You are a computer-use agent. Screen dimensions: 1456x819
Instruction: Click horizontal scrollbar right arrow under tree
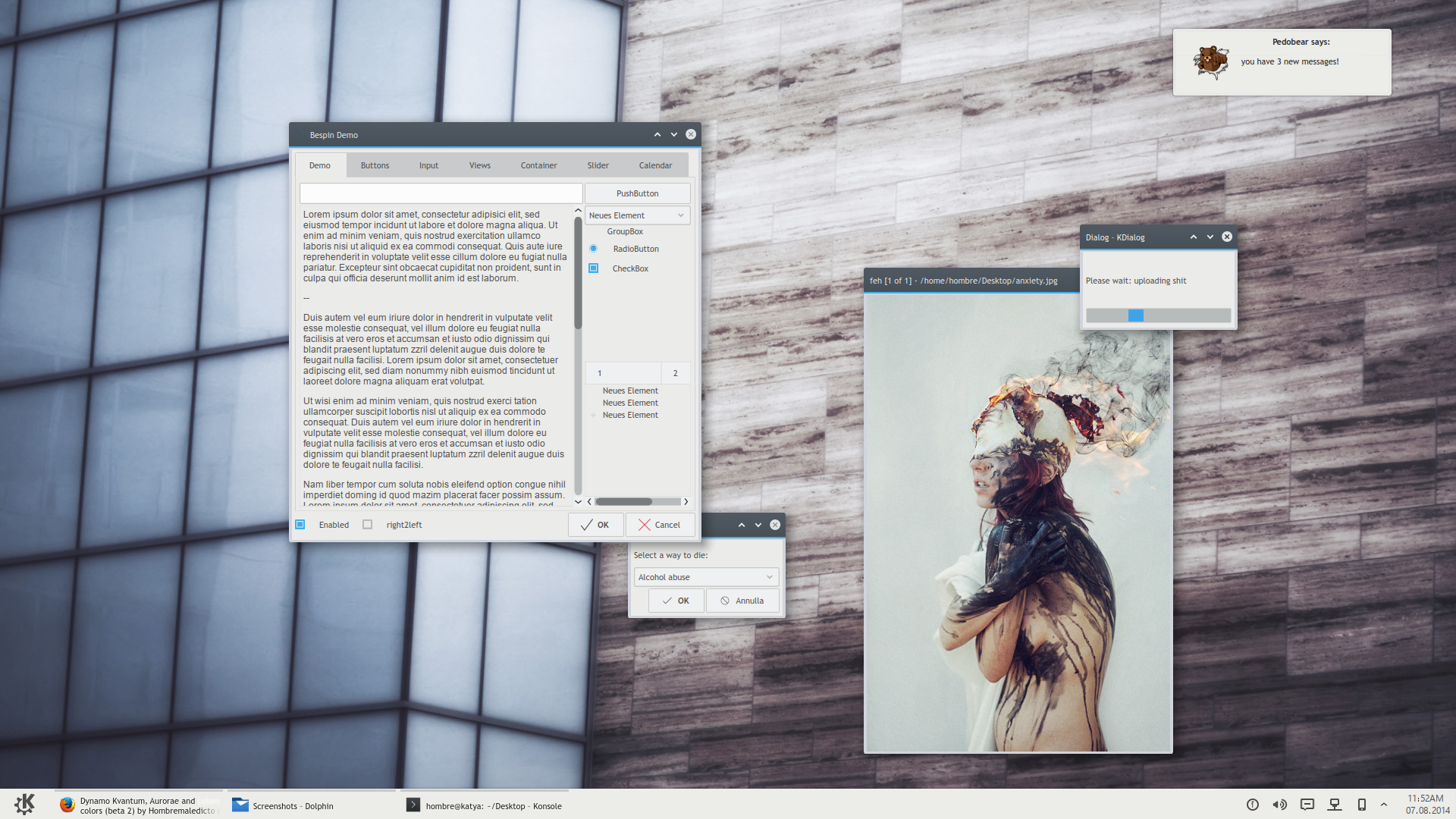pyautogui.click(x=686, y=501)
